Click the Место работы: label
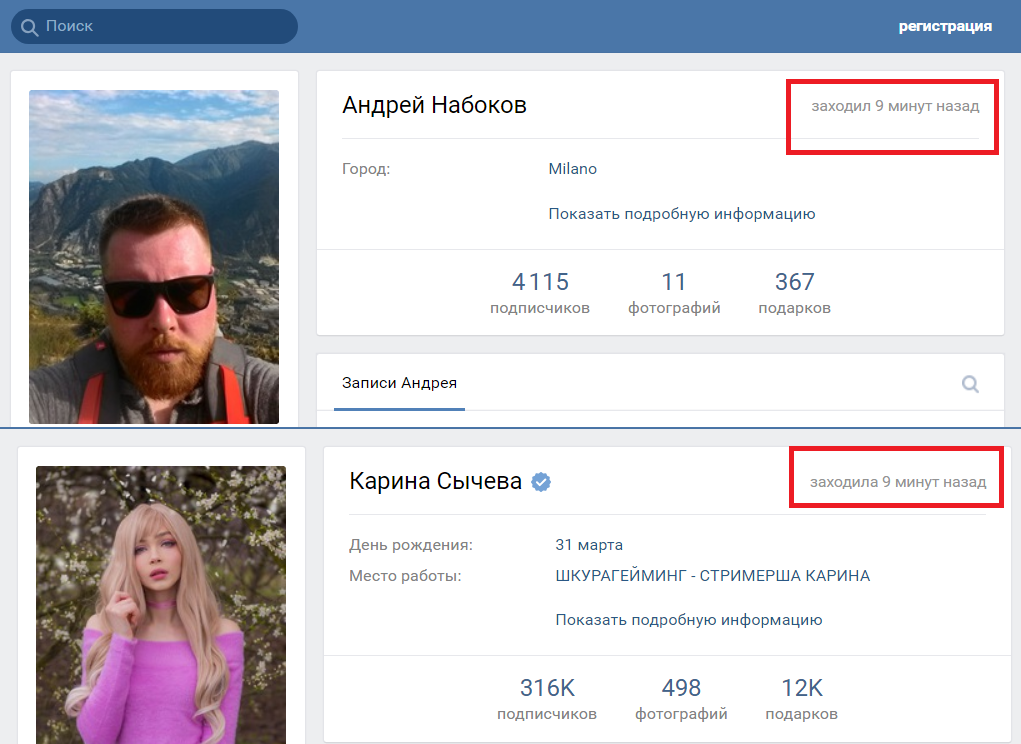The height and width of the screenshot is (744, 1021). click(405, 576)
